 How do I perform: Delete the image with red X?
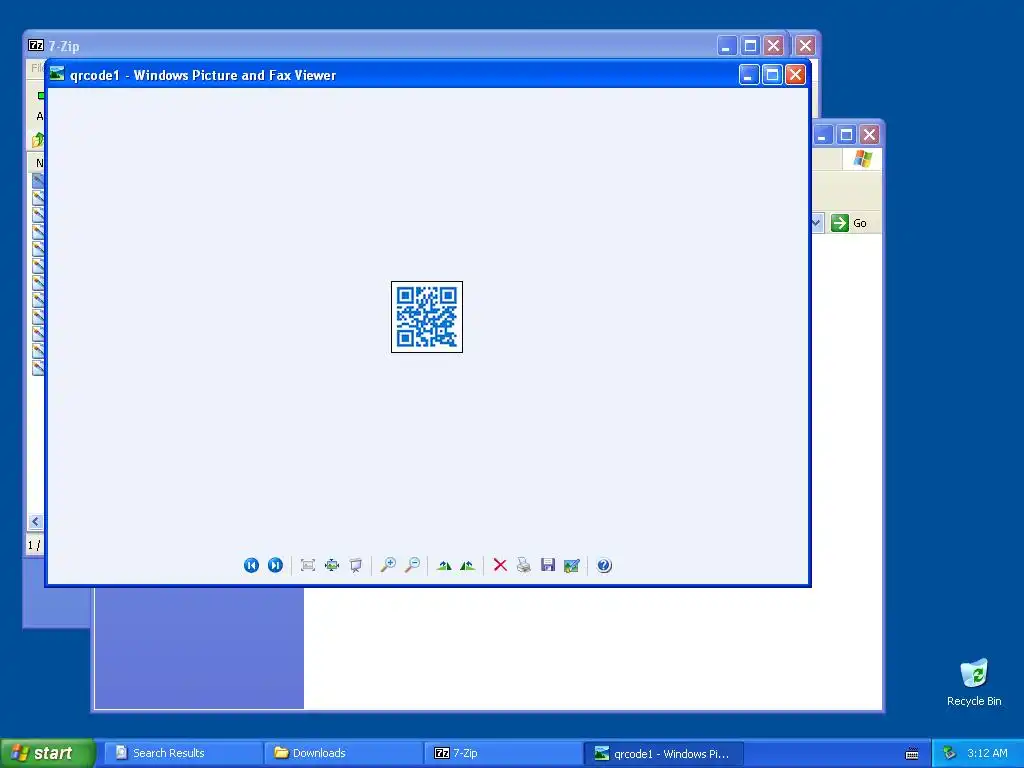tap(500, 566)
